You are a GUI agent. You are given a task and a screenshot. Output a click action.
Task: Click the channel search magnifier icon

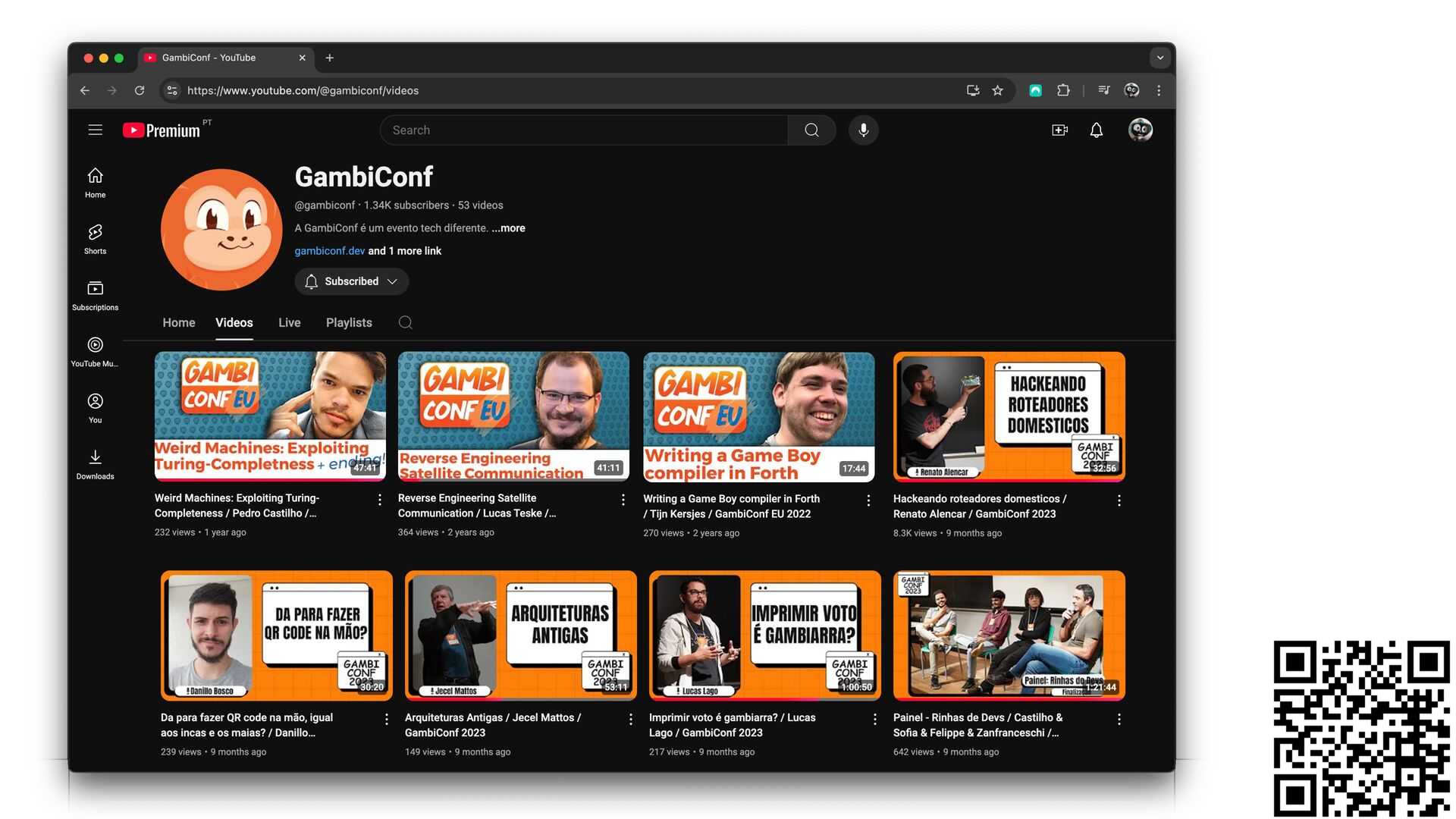pos(405,322)
